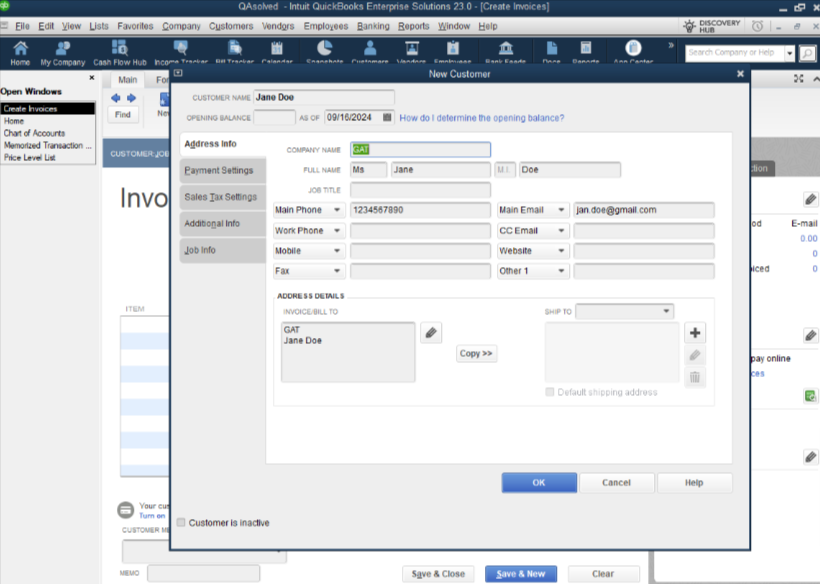Open Bank Feeds from the toolbar
The height and width of the screenshot is (584, 820).
click(505, 50)
